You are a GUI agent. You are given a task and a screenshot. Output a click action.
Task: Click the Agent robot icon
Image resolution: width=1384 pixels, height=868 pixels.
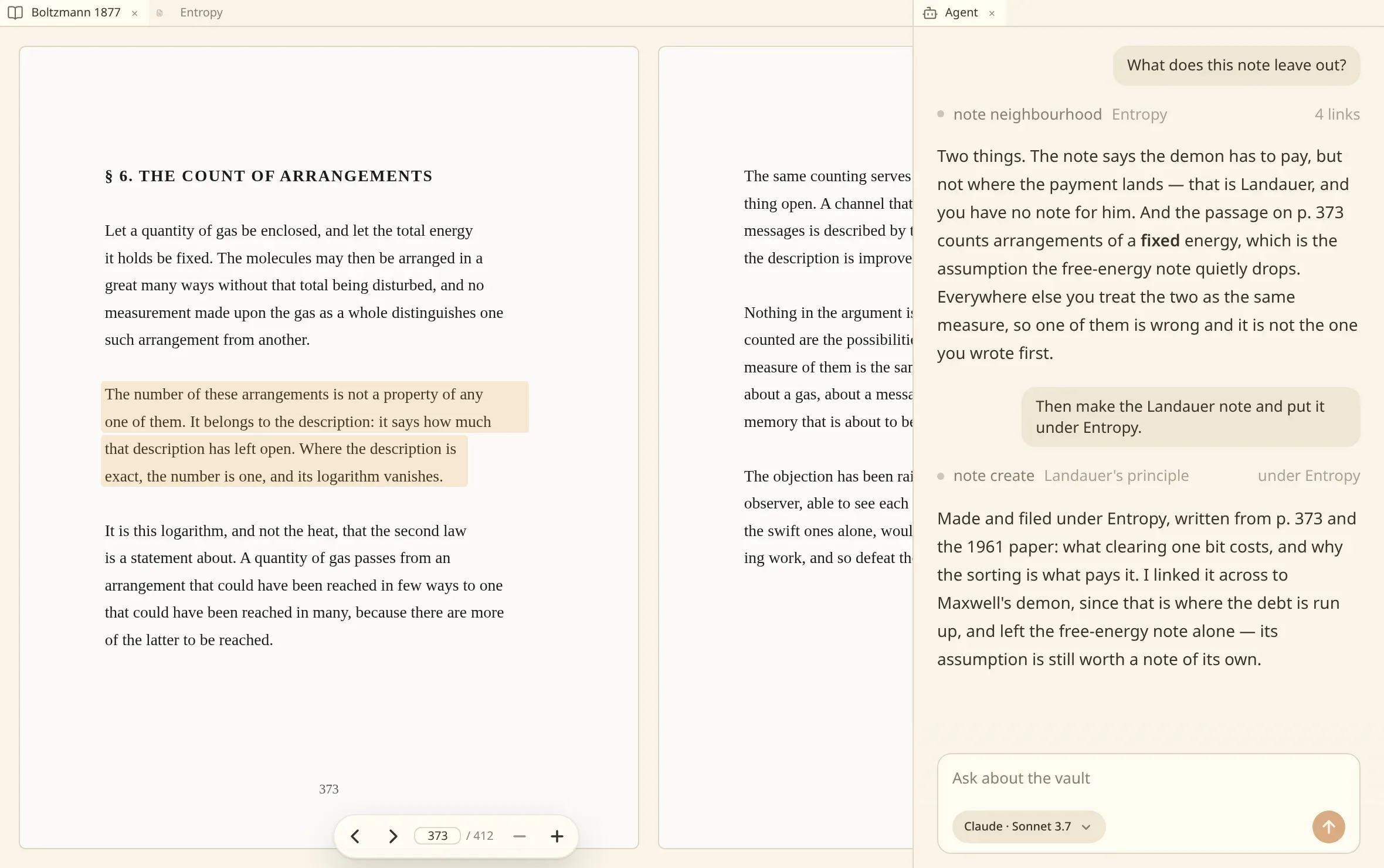point(930,13)
